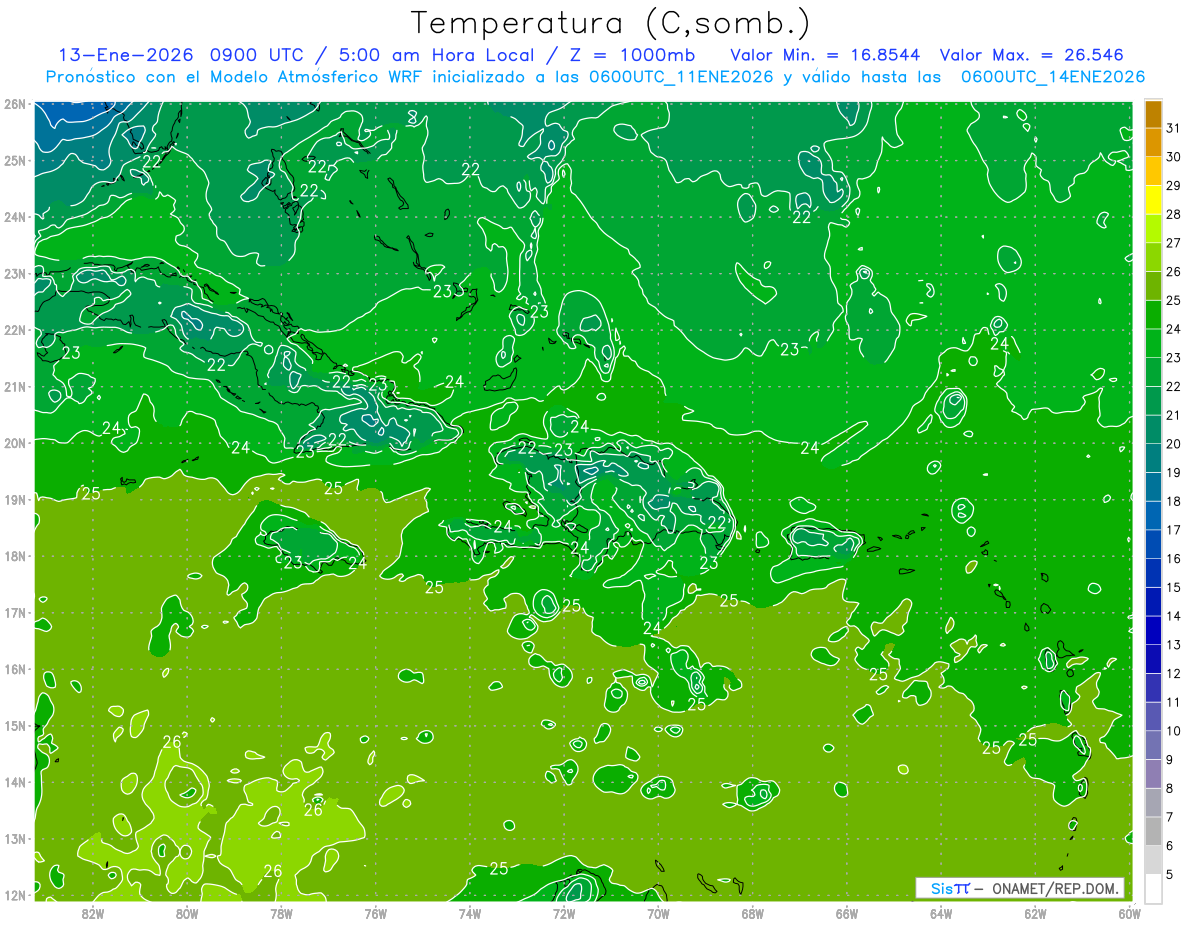Image resolution: width=1200 pixels, height=927 pixels.
Task: Click the legend value 21
Action: tap(1174, 415)
